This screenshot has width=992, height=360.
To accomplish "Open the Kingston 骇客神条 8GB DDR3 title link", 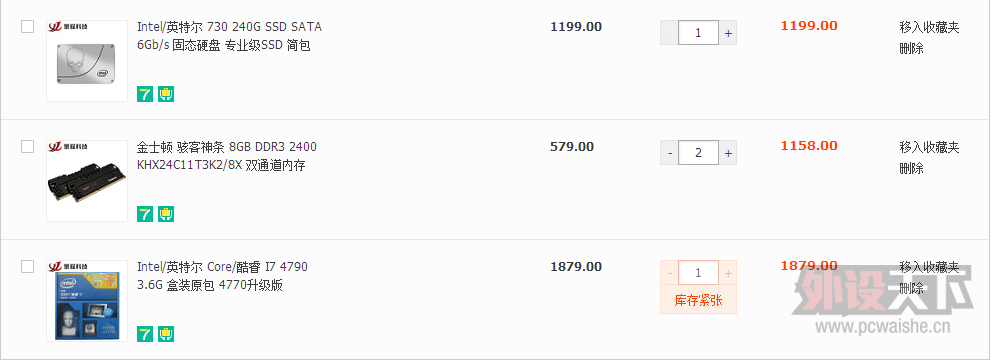I will (227, 156).
